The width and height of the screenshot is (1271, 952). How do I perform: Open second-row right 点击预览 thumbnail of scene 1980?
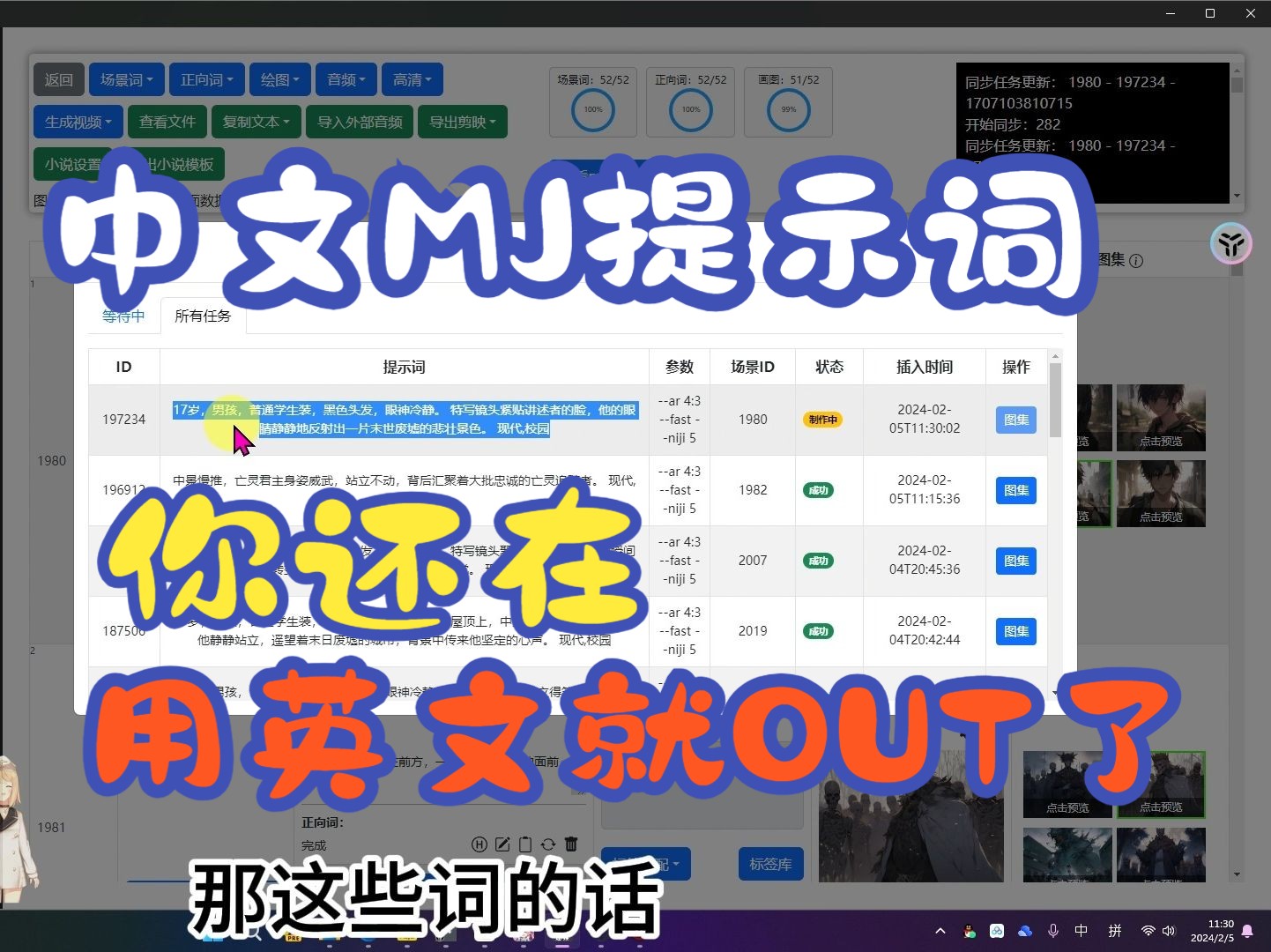coord(1161,494)
